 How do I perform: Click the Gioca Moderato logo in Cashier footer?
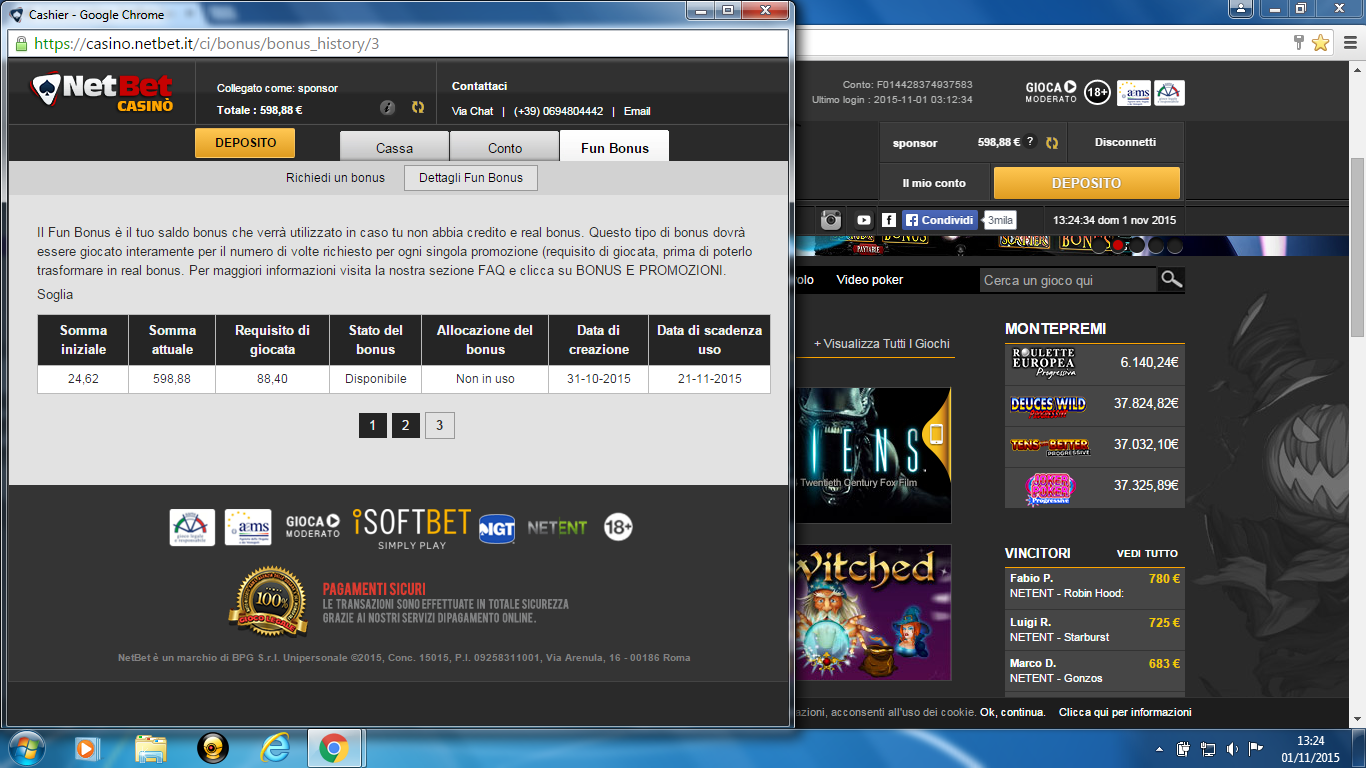pyautogui.click(x=313, y=526)
